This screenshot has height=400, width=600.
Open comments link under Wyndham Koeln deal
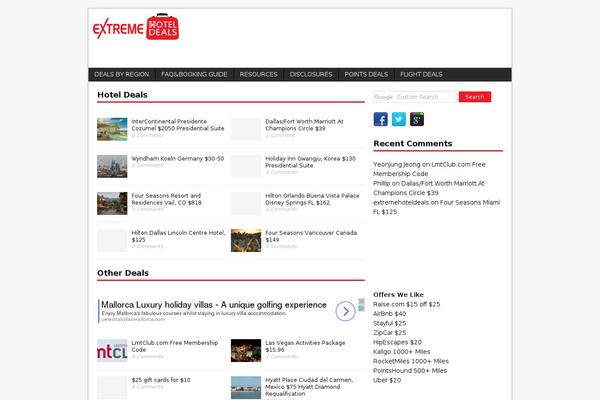click(x=147, y=165)
